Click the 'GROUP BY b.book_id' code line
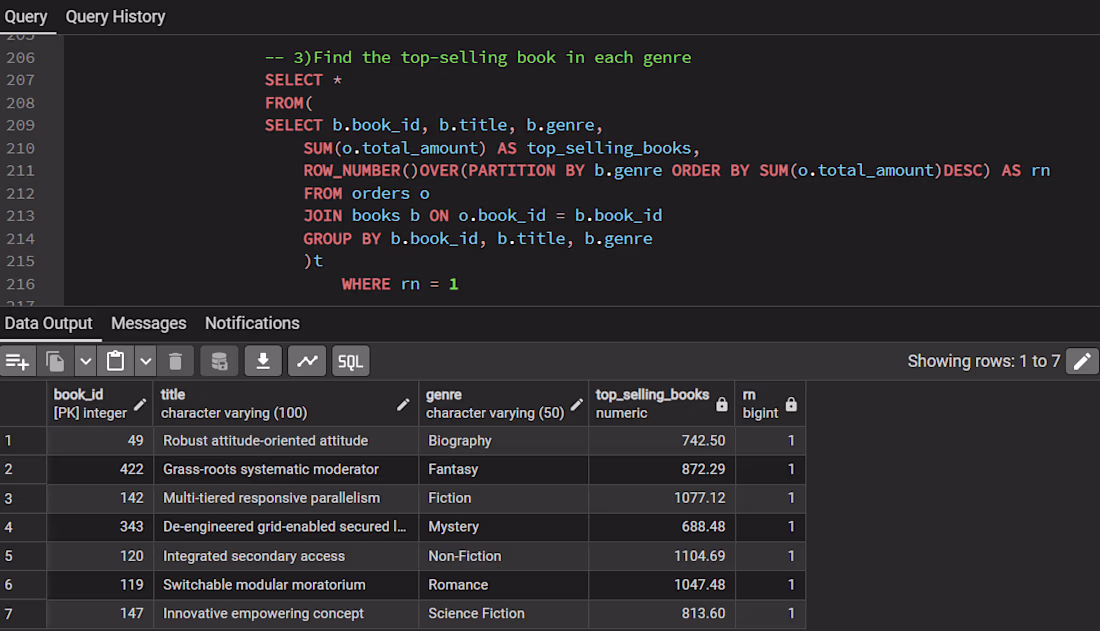The width and height of the screenshot is (1100, 631). click(x=478, y=239)
